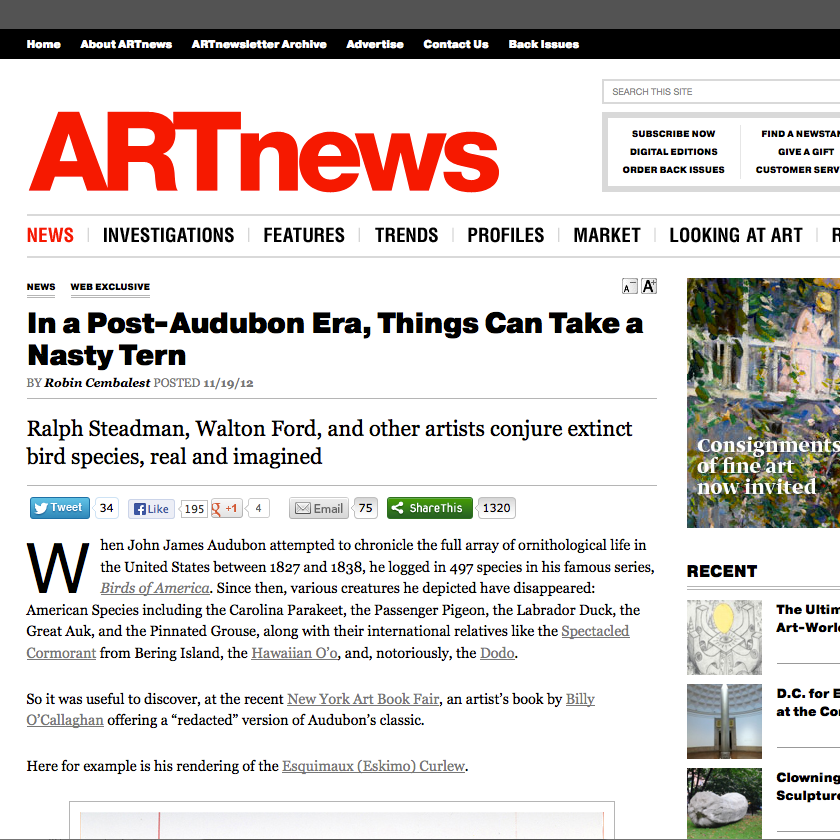Viewport: 840px width, 840px height.
Task: Click Subscribe Now button
Action: click(x=673, y=134)
